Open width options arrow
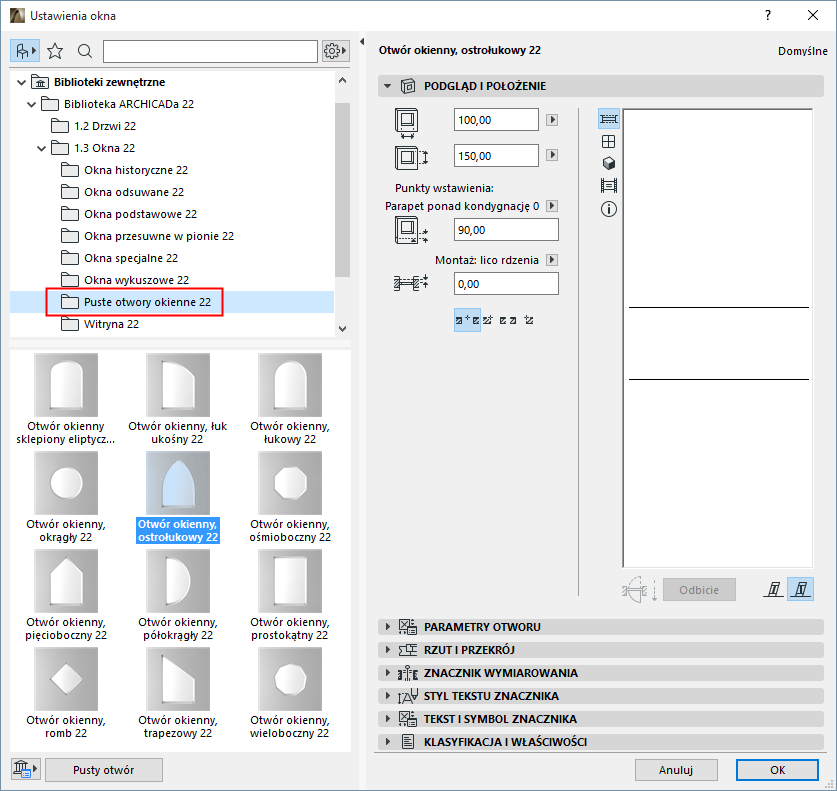The width and height of the screenshot is (837, 791). [x=552, y=120]
